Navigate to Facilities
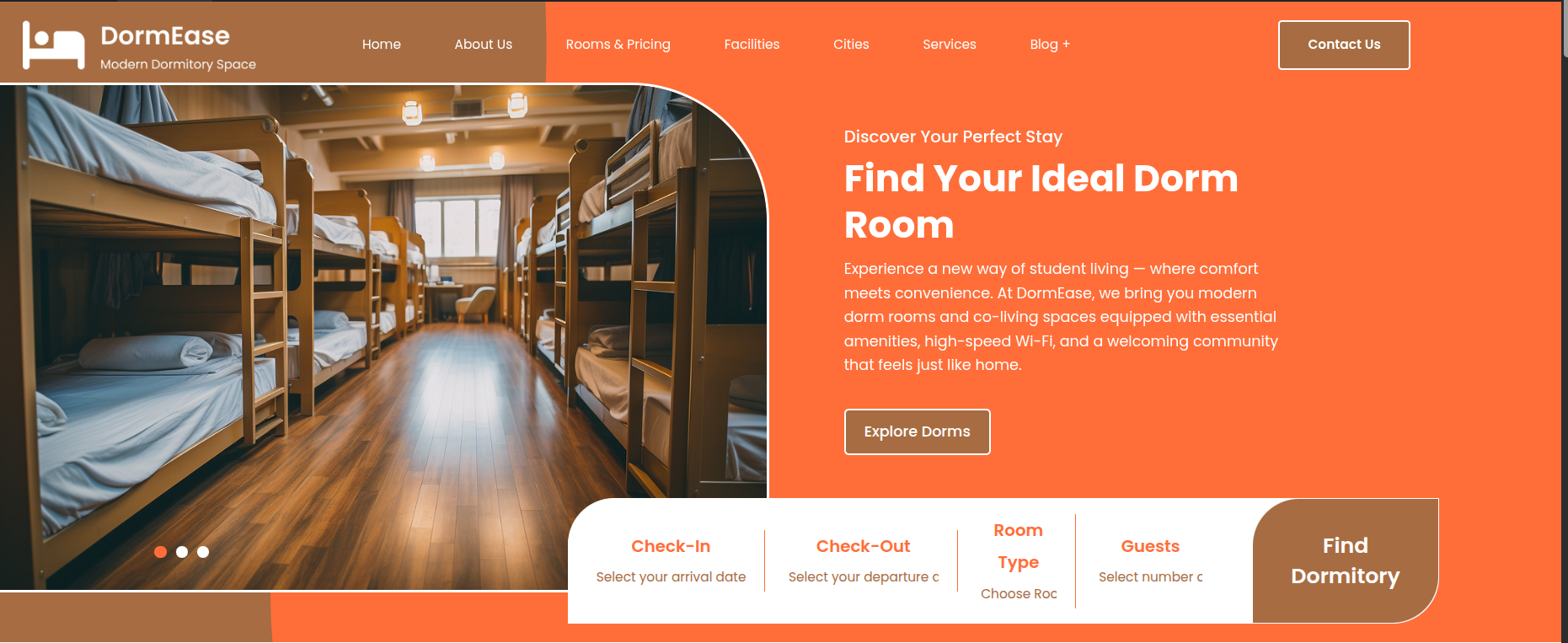Screen dimensions: 1568x643 click(752, 44)
